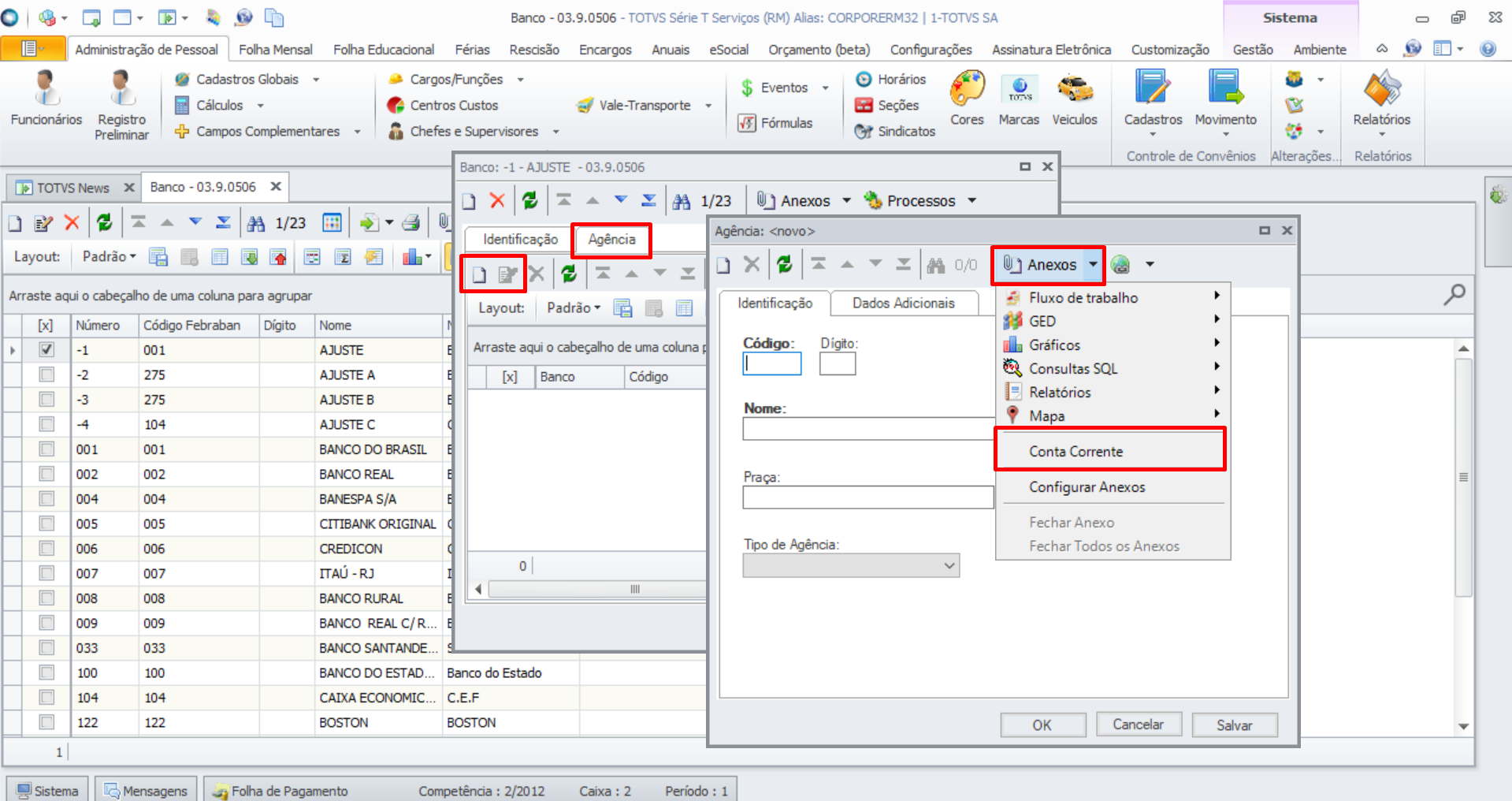
Task: Open Seções in ribbon
Action: pos(887,105)
